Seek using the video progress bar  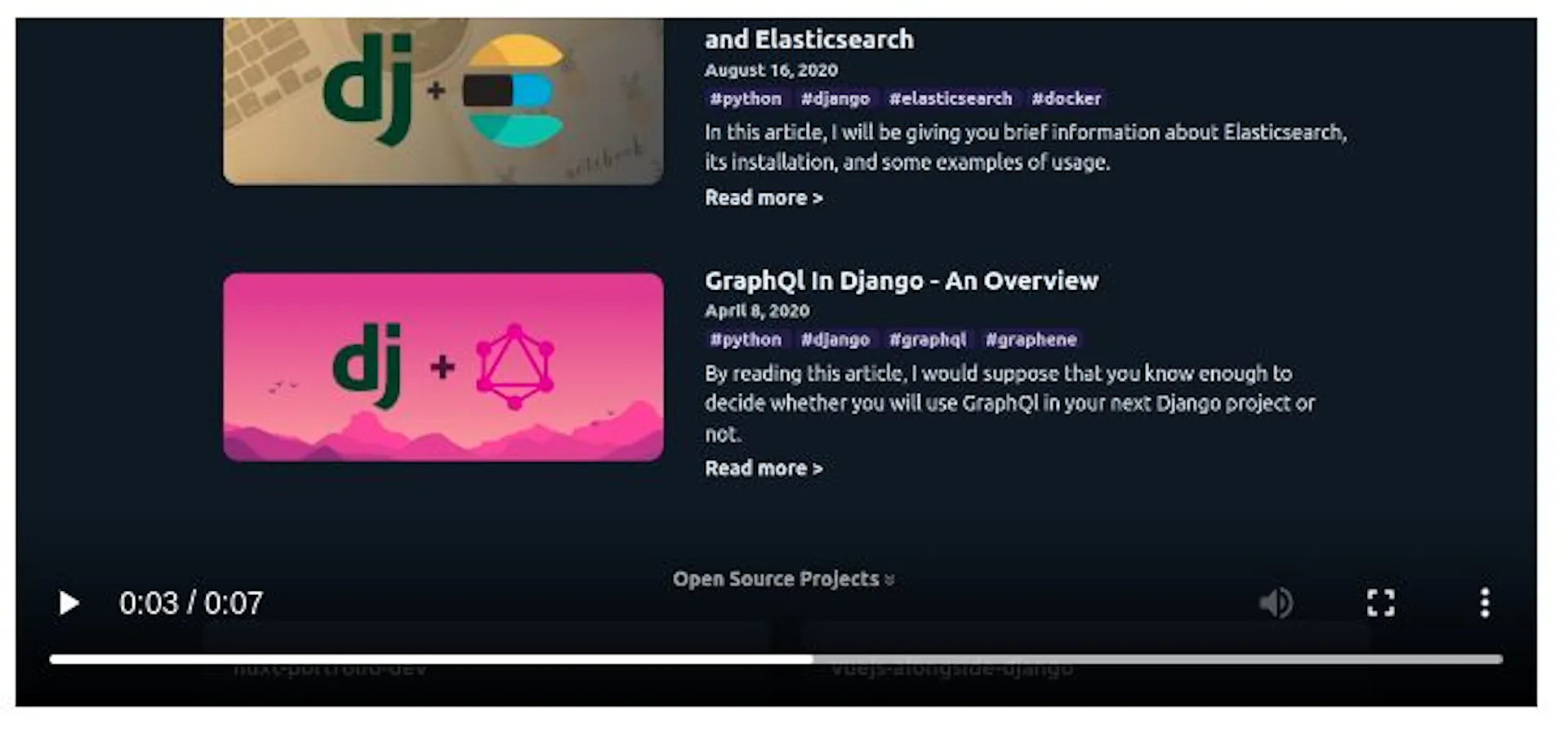pyautogui.click(x=776, y=659)
